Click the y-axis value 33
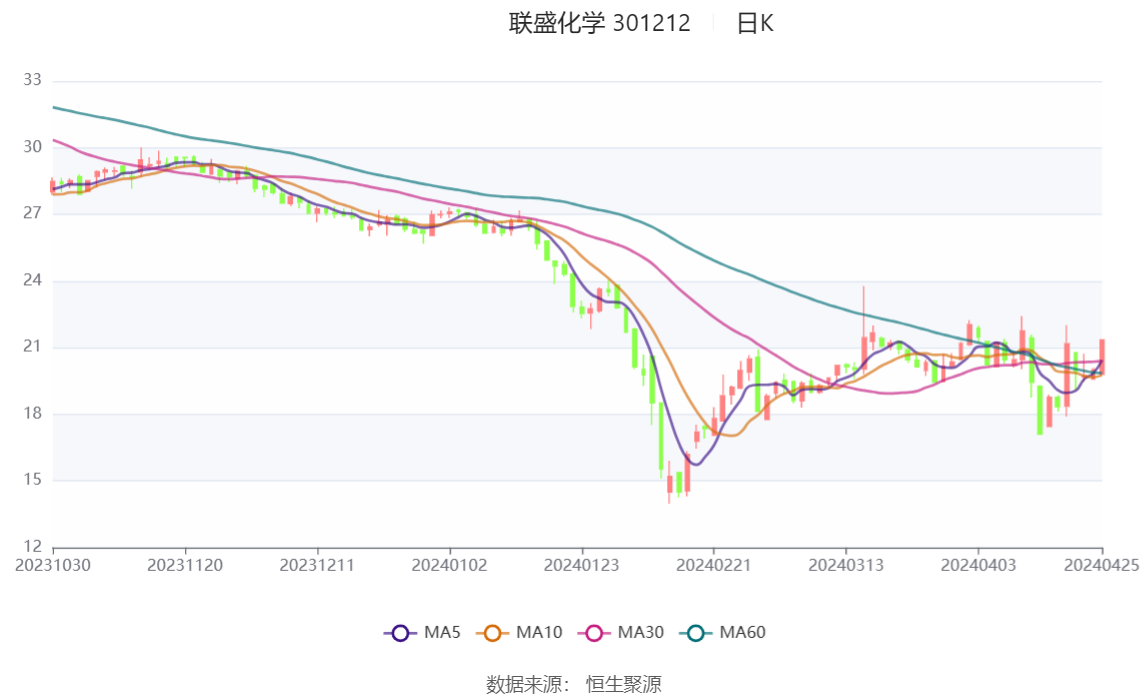Viewport: 1148px width, 699px height. click(x=32, y=80)
